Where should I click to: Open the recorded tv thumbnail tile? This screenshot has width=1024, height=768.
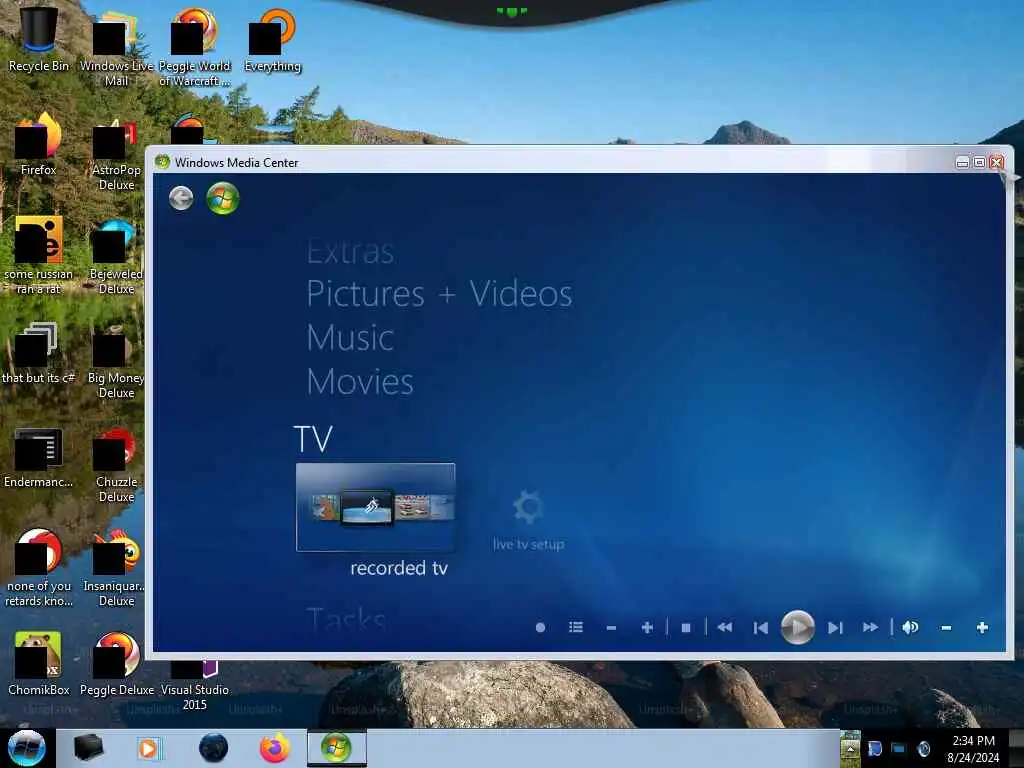tap(376, 507)
